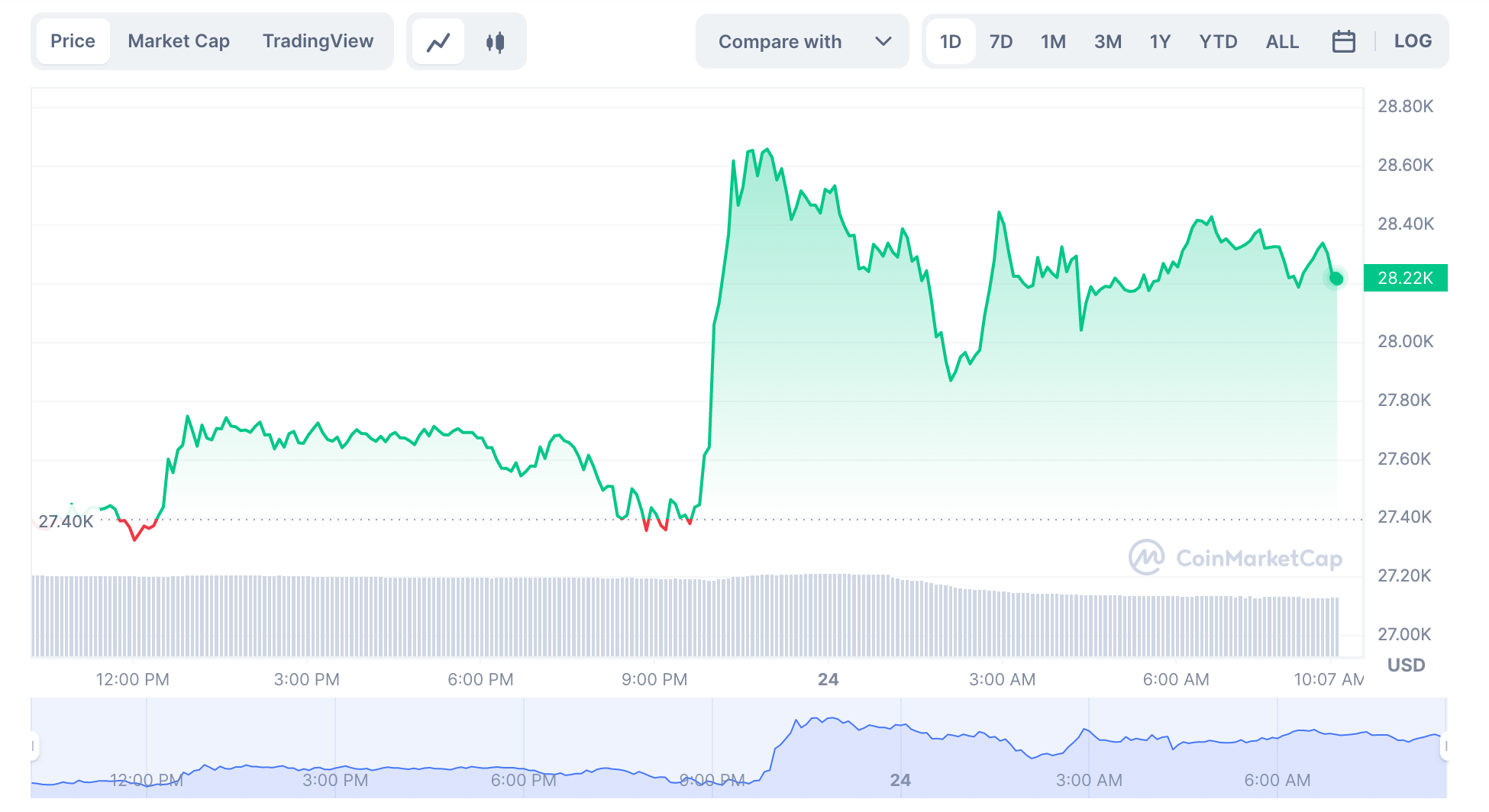Click the 10:07 AM time axis label
The image size is (1489, 812).
click(1329, 679)
